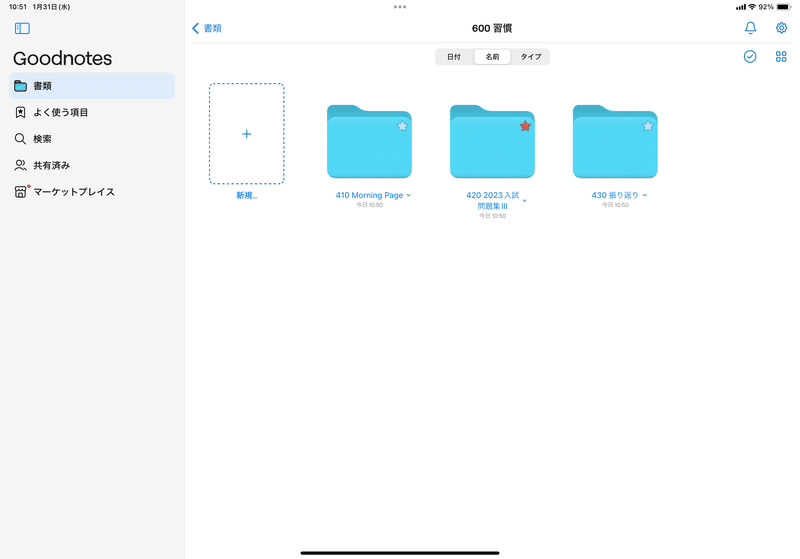The height and width of the screenshot is (559, 800).
Task: Open settings gear icon
Action: tap(781, 28)
